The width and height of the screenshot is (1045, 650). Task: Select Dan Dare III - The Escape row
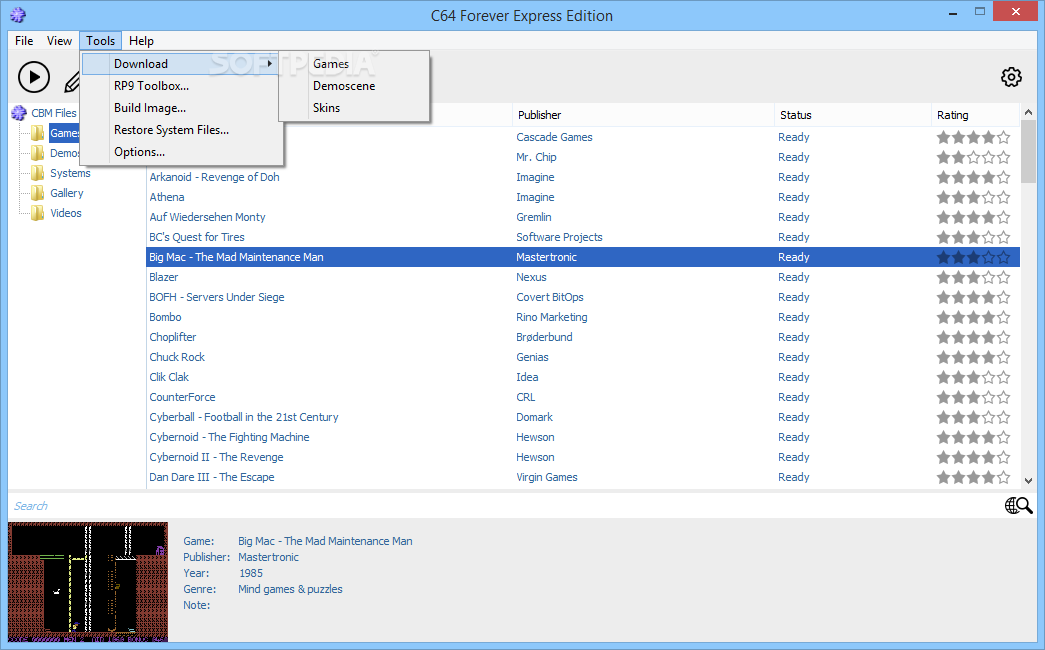click(582, 477)
